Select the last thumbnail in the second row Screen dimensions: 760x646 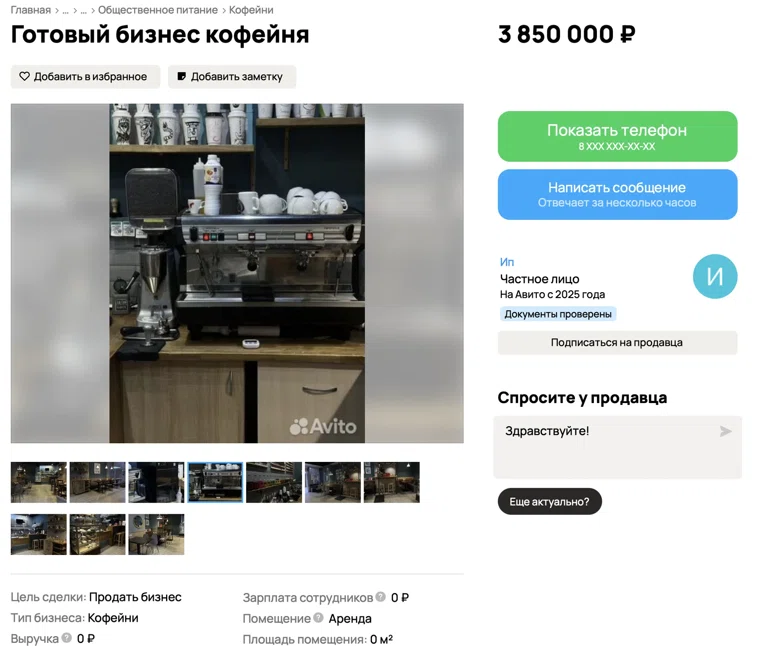coord(156,534)
